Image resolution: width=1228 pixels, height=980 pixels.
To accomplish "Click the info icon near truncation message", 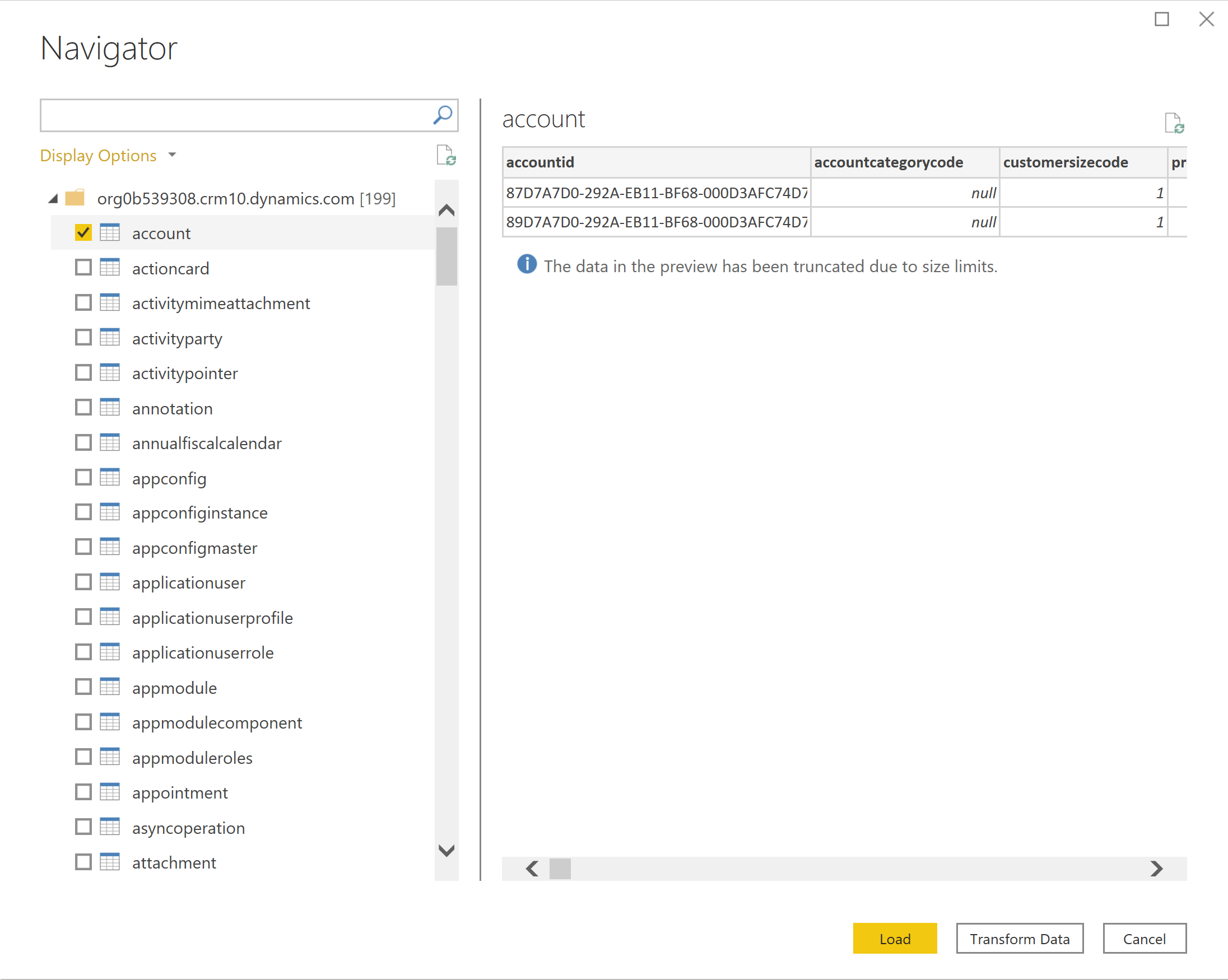I will (525, 264).
